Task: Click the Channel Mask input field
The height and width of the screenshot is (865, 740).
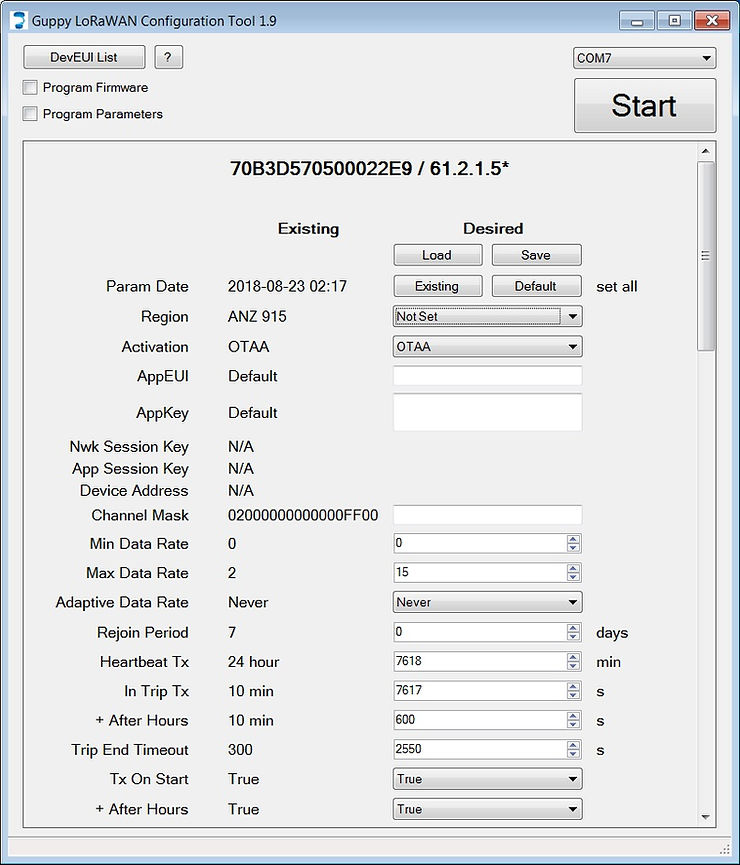Action: pyautogui.click(x=488, y=515)
